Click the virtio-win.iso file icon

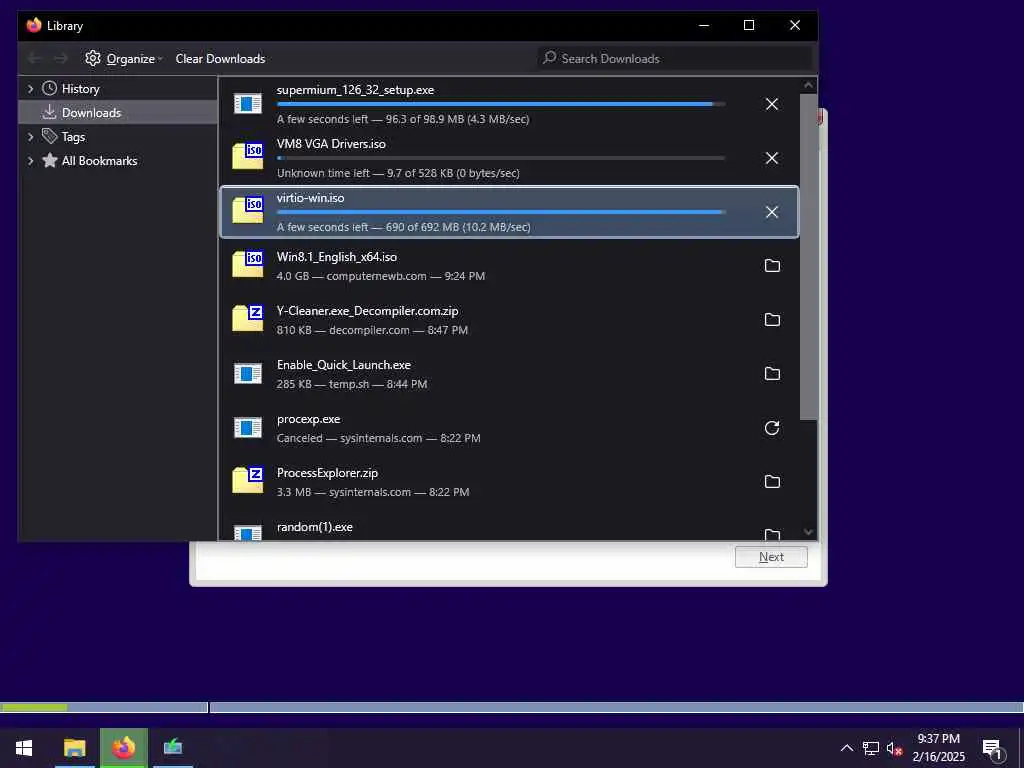248,210
